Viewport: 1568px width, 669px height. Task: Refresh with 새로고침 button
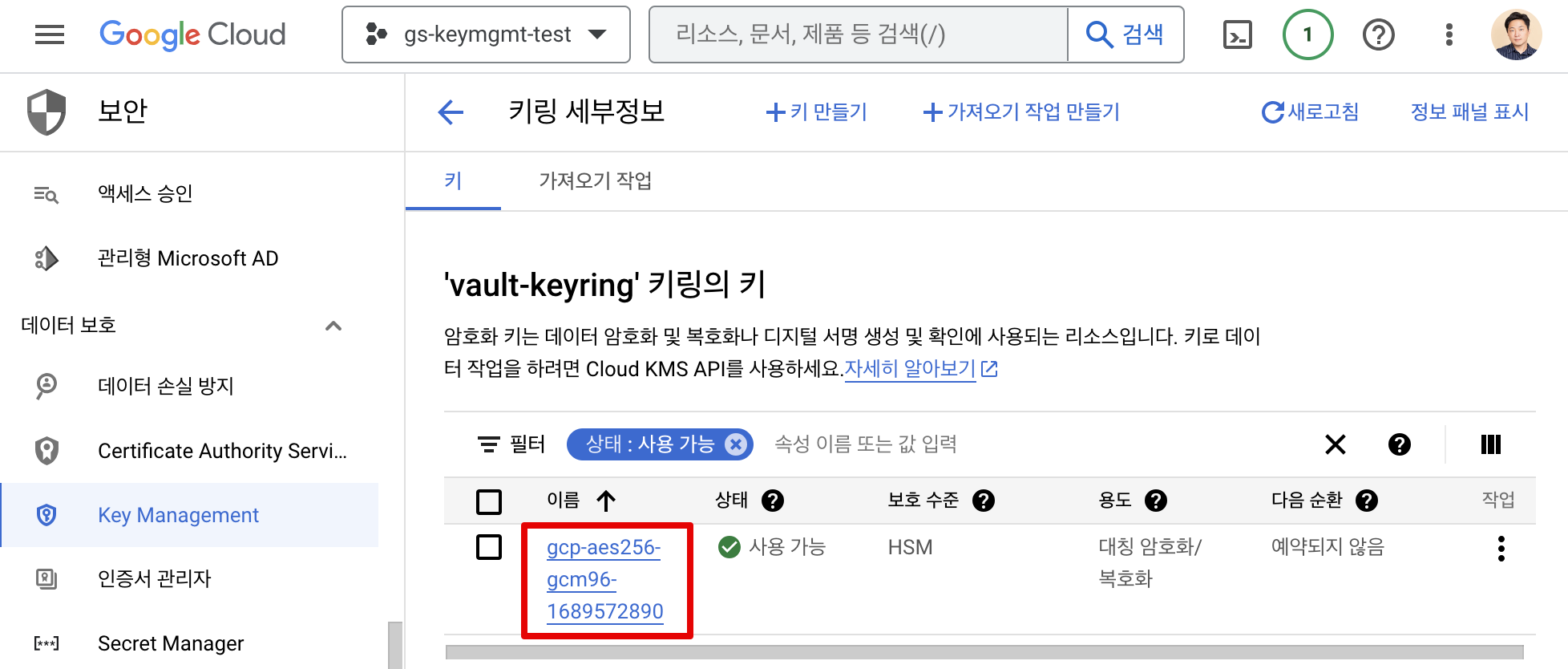pyautogui.click(x=1310, y=111)
